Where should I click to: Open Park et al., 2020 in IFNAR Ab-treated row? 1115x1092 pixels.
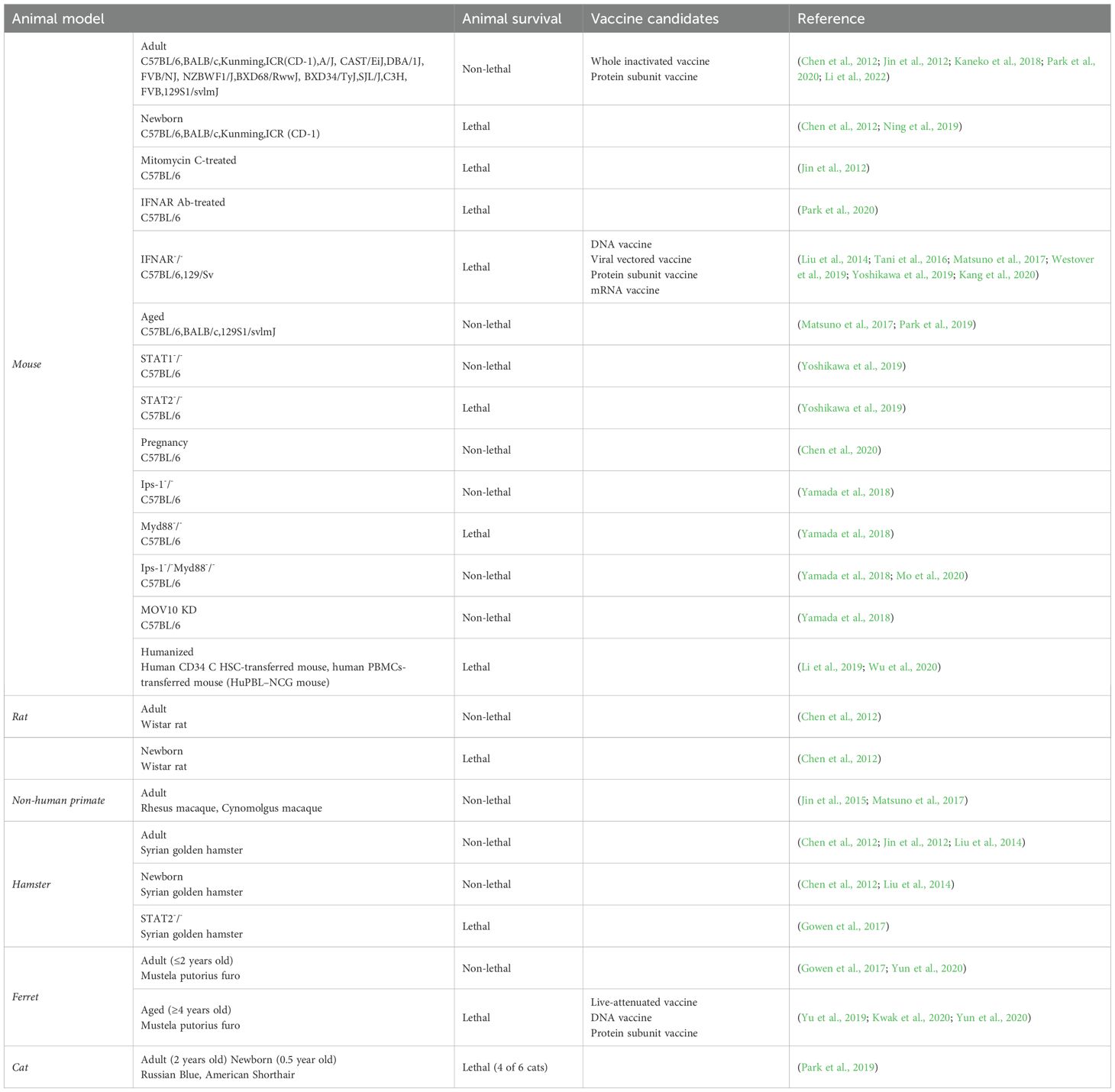(838, 210)
